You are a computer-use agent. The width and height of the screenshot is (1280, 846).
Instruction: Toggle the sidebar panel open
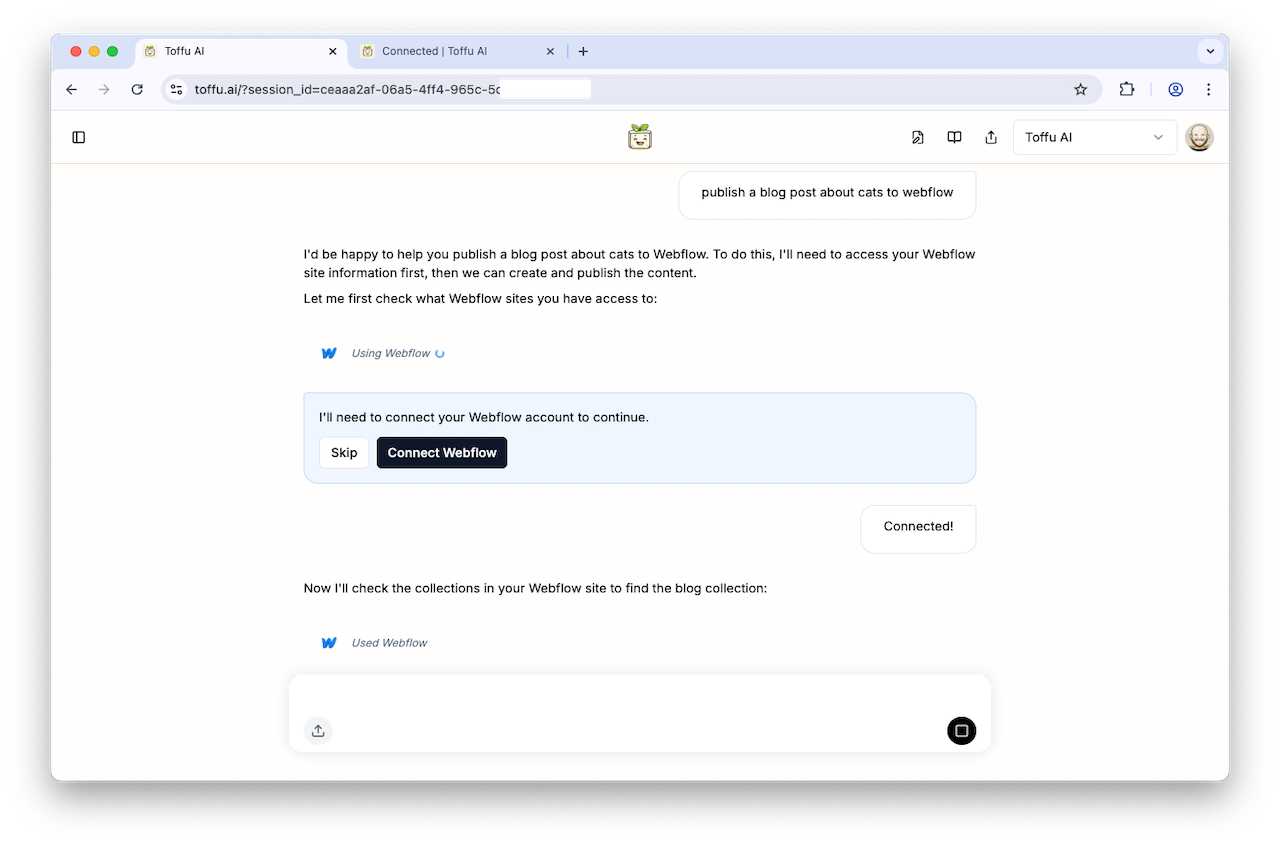click(79, 137)
